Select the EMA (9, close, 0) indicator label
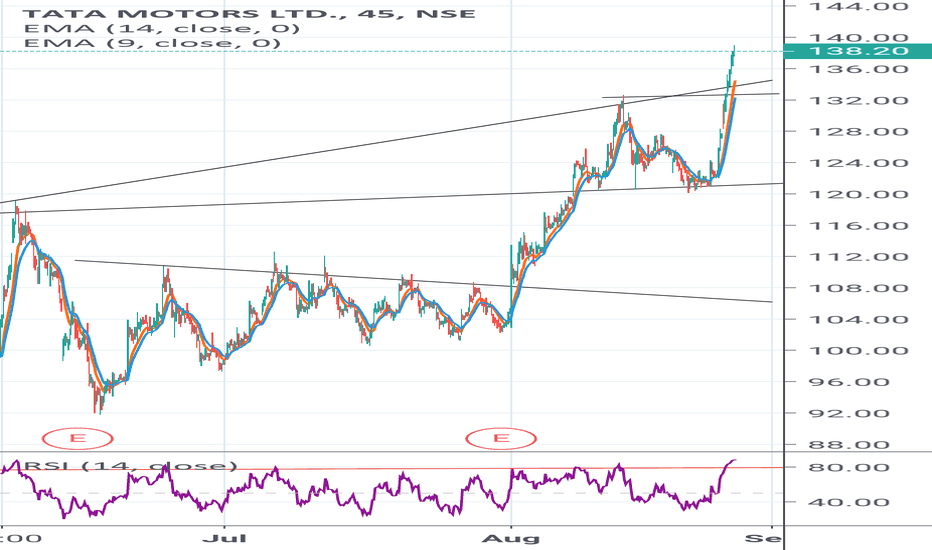The width and height of the screenshot is (932, 550). point(152,43)
